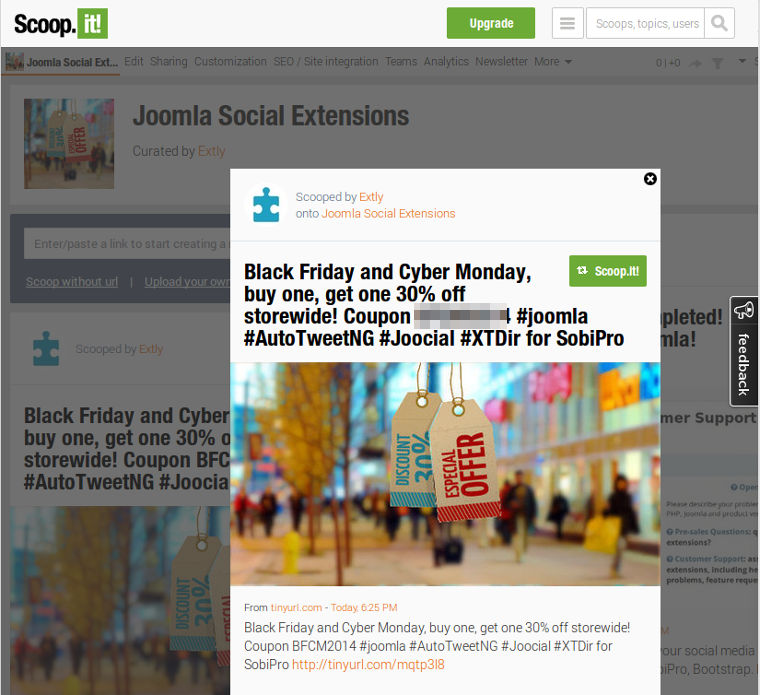Click the discount tags image in popup
Viewport: 760px width, 695px height.
coord(445,474)
